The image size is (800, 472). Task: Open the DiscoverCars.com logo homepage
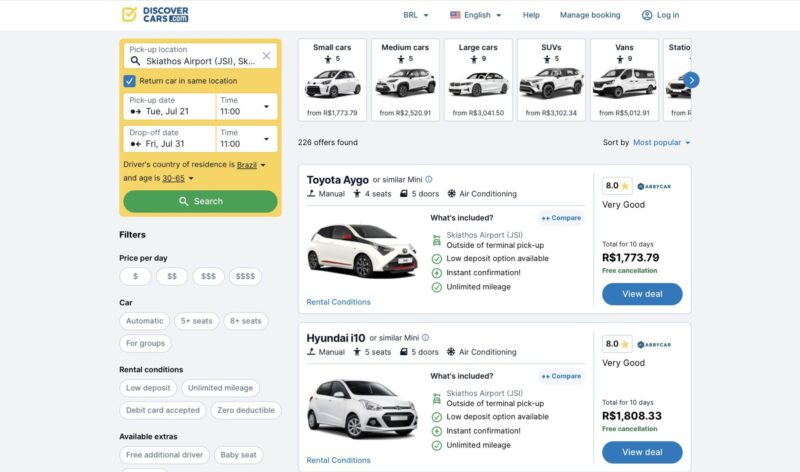pyautogui.click(x=155, y=14)
